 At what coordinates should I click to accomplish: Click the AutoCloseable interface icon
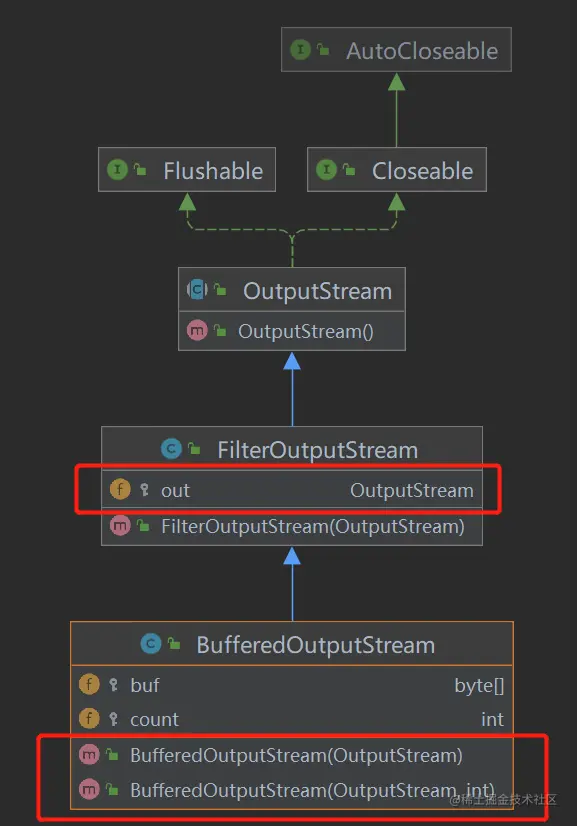[300, 50]
